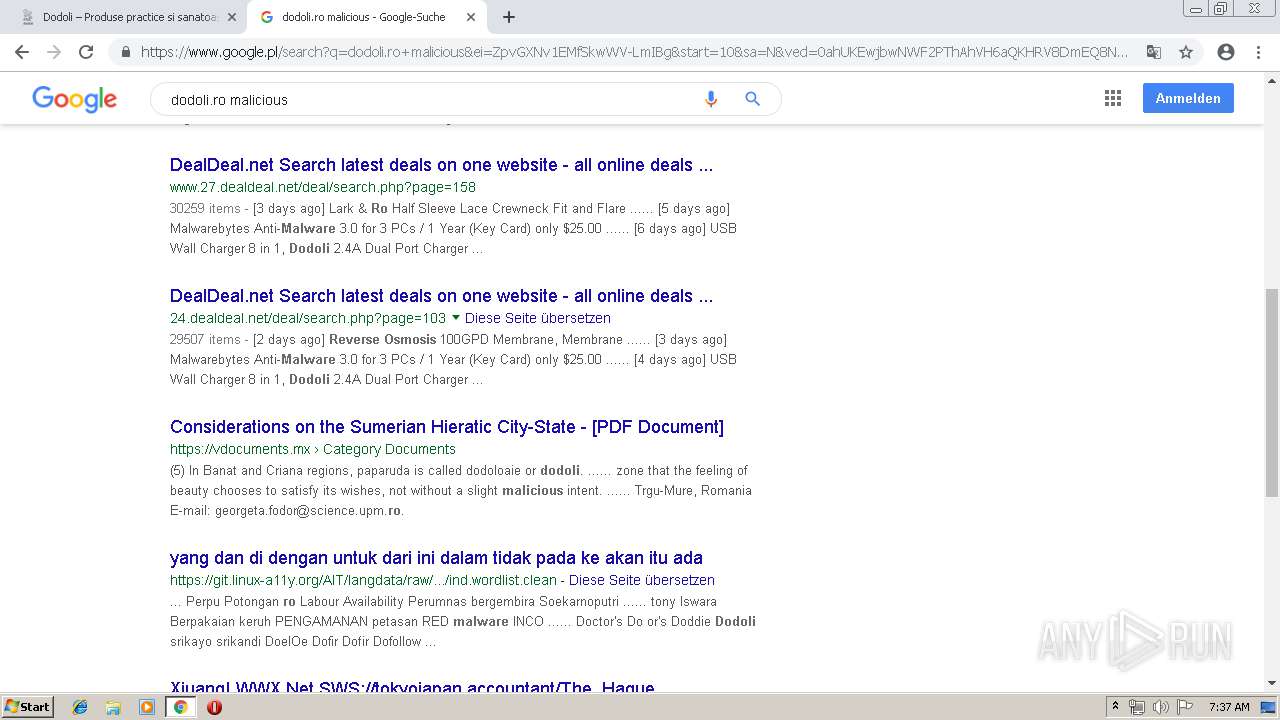Open the volume speaker tray icon
The image size is (1280, 720).
coord(1160,707)
